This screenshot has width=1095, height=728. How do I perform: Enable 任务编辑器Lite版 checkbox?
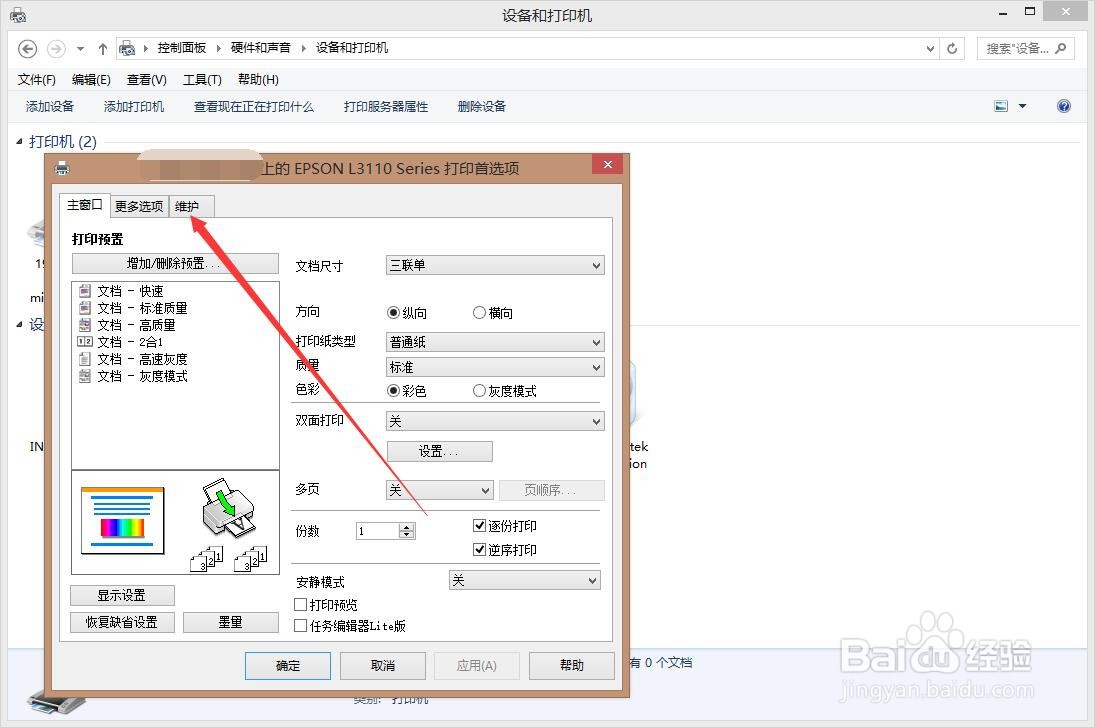301,625
